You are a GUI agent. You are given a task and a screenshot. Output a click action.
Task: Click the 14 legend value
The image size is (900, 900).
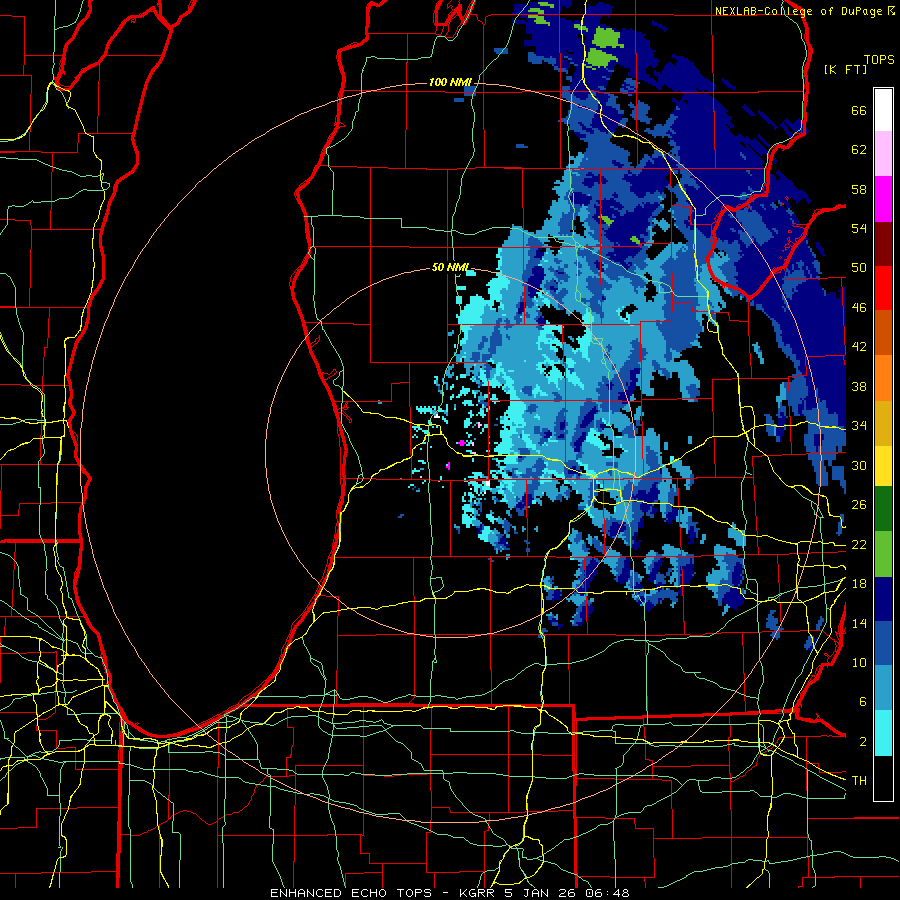[859, 623]
